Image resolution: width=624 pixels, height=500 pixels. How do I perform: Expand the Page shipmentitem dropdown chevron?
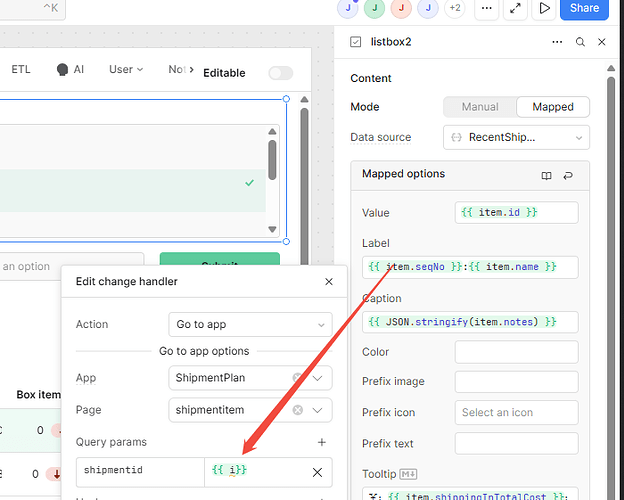(x=317, y=410)
